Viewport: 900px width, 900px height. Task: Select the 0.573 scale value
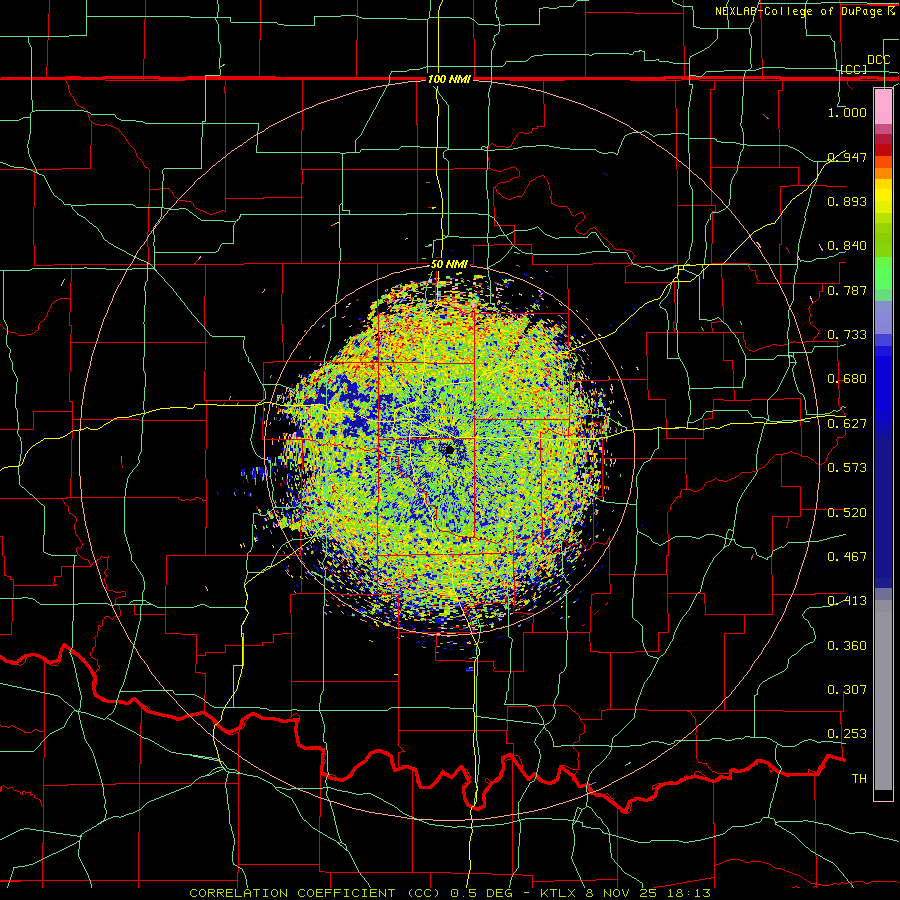click(847, 468)
